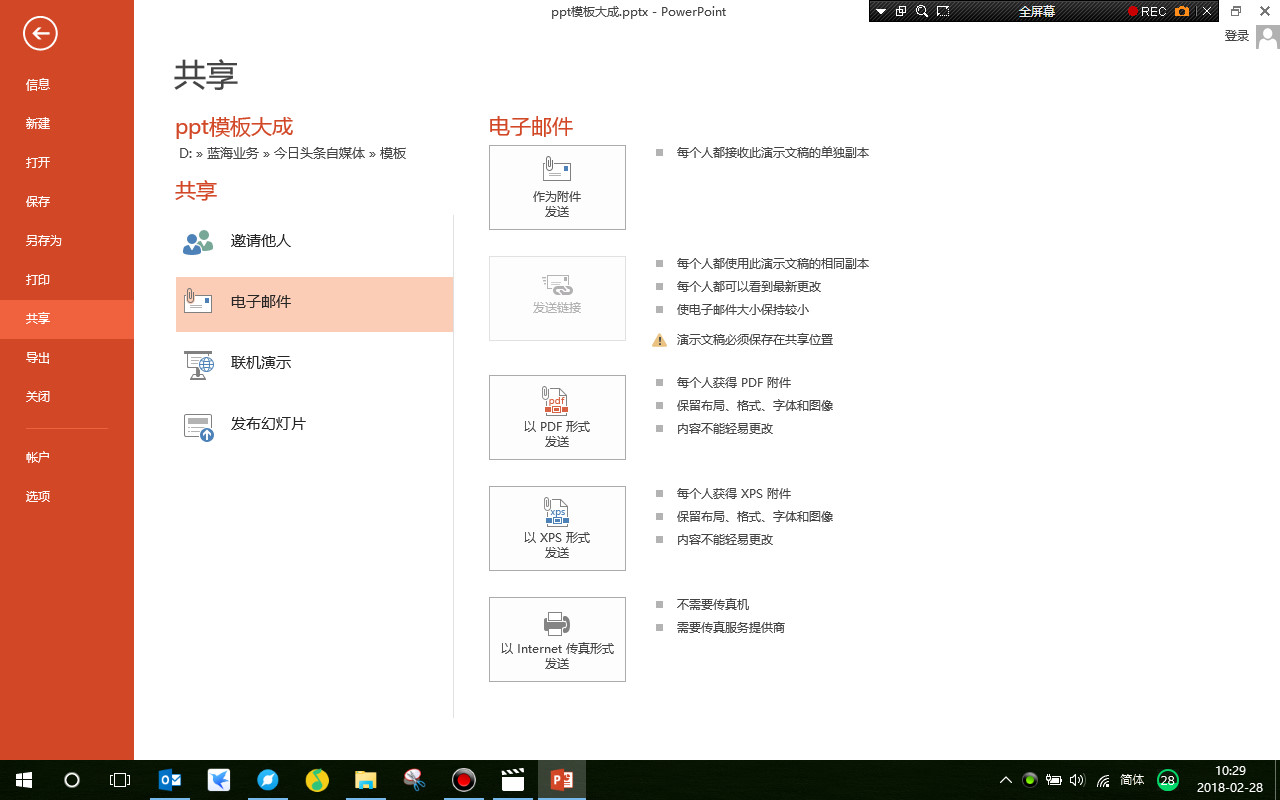Select the 以 PDF 形式发送 icon
1280x800 pixels.
(557, 417)
